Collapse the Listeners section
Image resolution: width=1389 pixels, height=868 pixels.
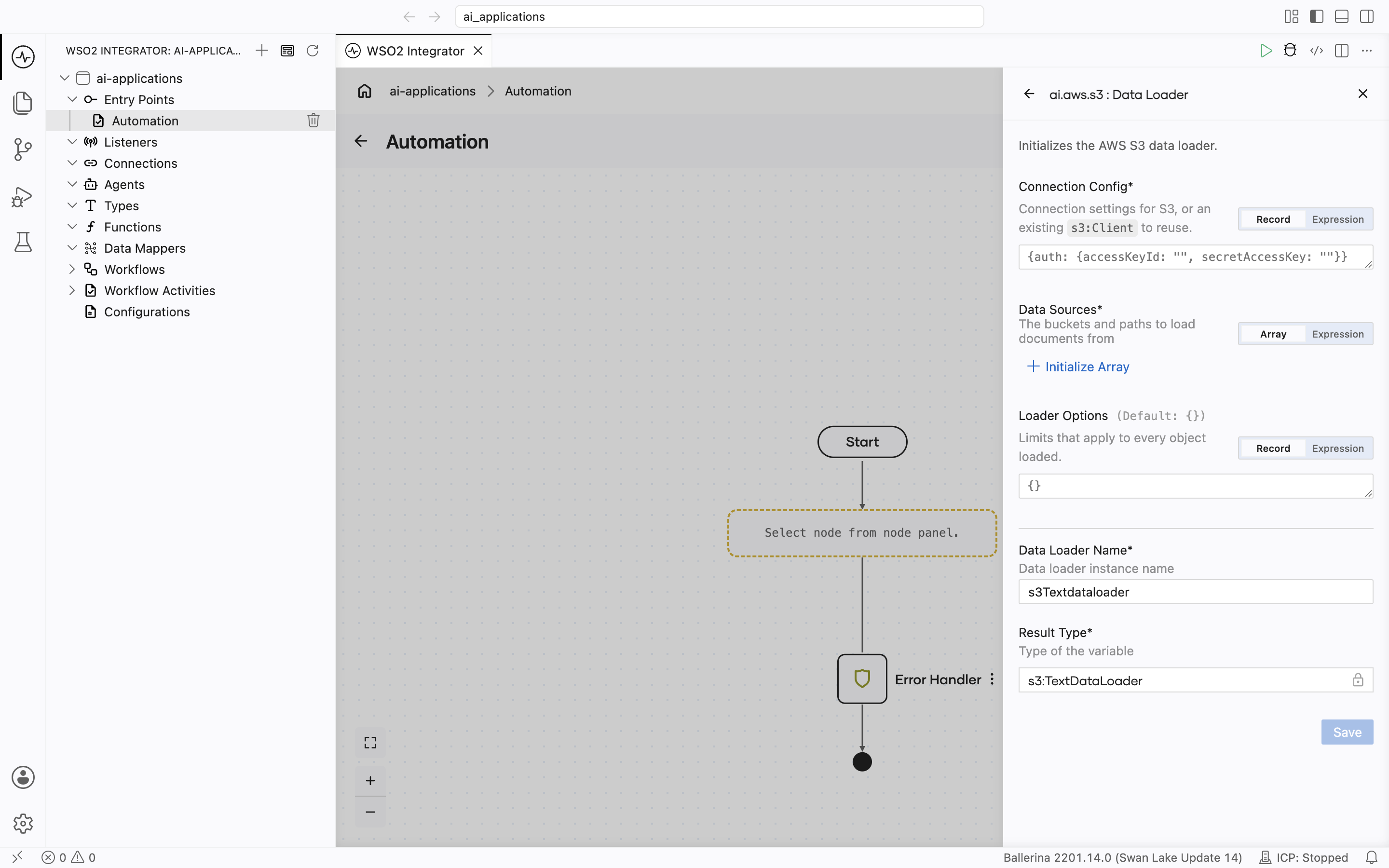click(72, 142)
